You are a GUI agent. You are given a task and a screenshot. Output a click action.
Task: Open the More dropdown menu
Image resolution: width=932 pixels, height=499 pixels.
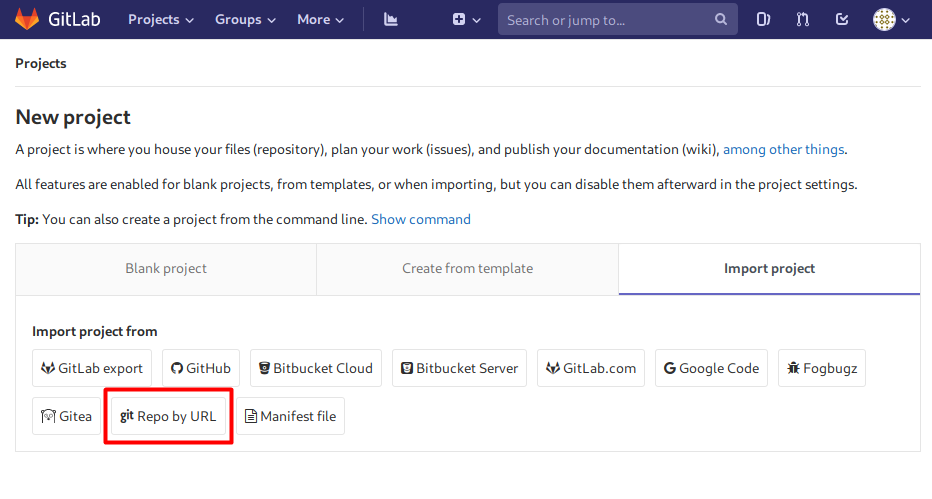click(x=320, y=19)
